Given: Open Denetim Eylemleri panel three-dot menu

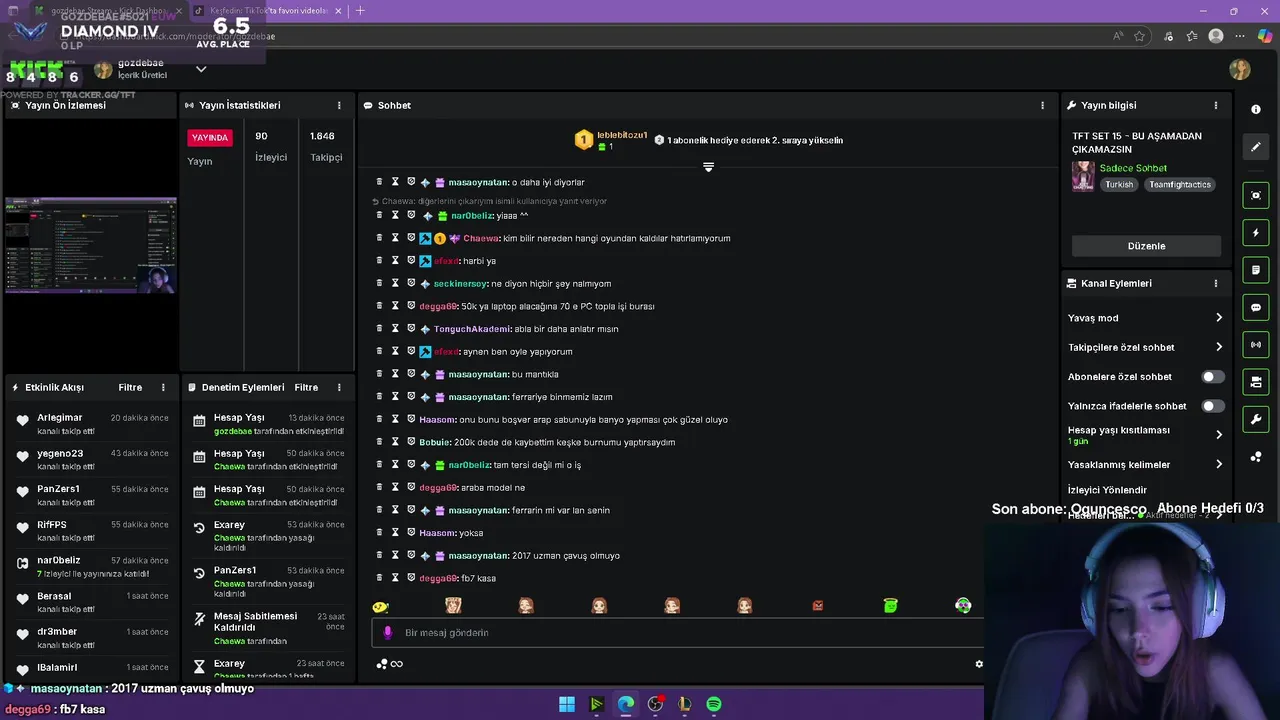Looking at the screenshot, I should point(339,387).
